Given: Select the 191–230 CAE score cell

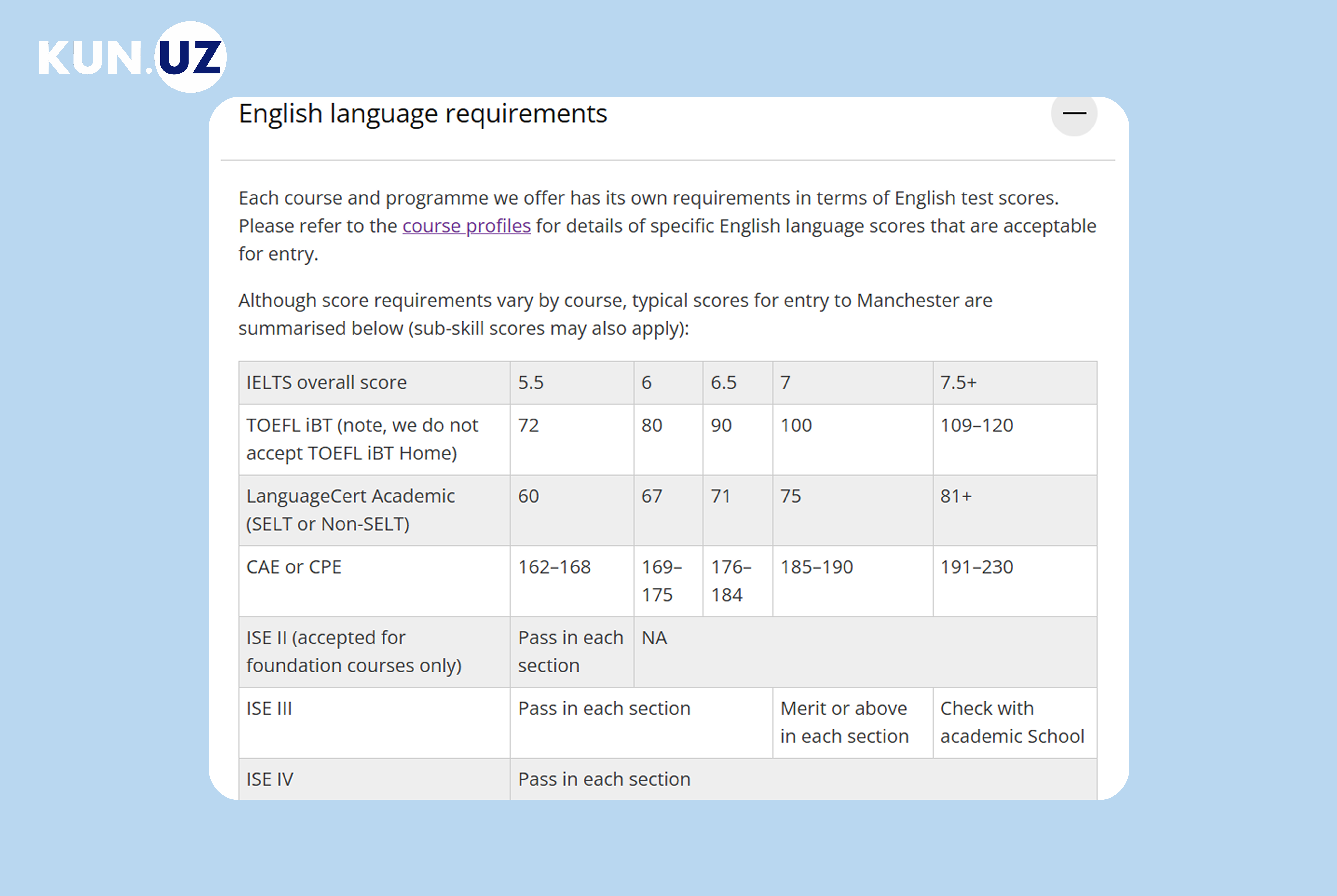Looking at the screenshot, I should pyautogui.click(x=976, y=567).
